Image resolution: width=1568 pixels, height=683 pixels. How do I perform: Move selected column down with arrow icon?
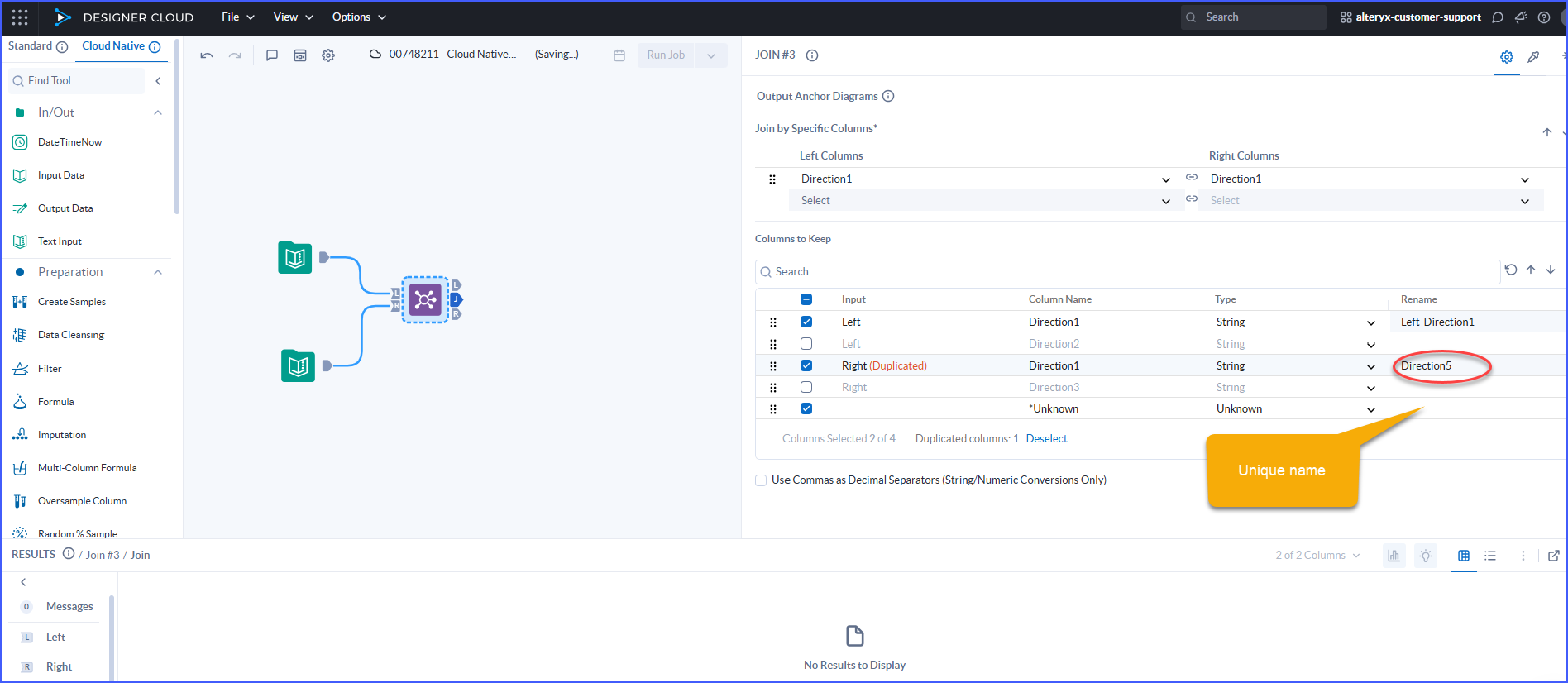point(1551,270)
